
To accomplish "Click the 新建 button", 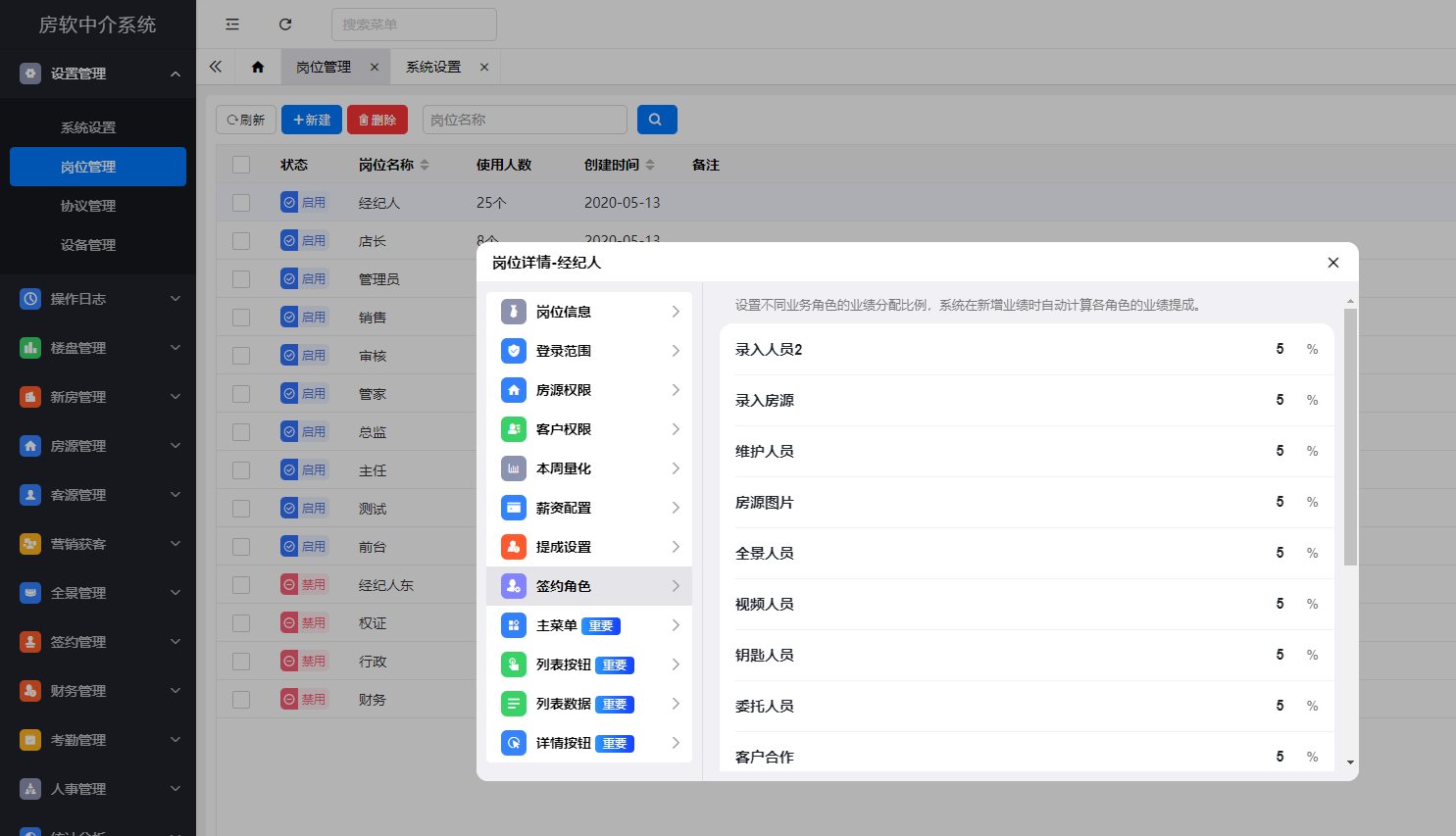I will 312,120.
